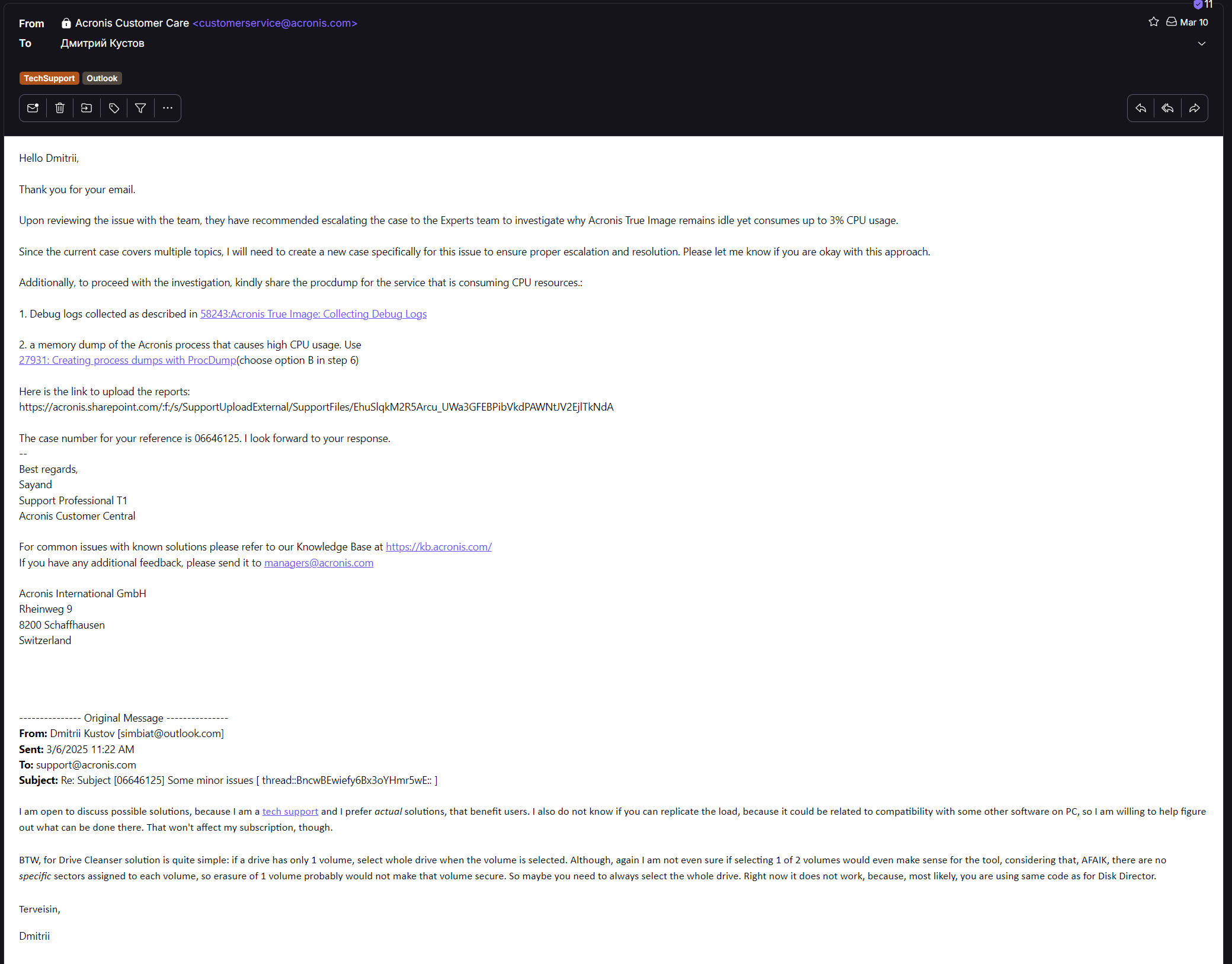Screen dimensions: 1232x964
Task: Click Terveisin, closing text
Action: (40, 909)
